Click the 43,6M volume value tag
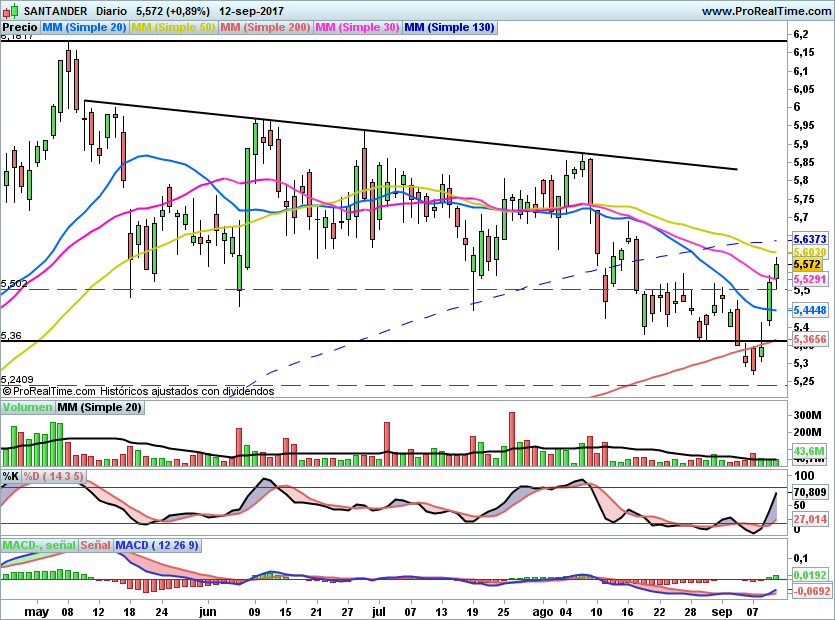The width and height of the screenshot is (835, 620). 808,452
